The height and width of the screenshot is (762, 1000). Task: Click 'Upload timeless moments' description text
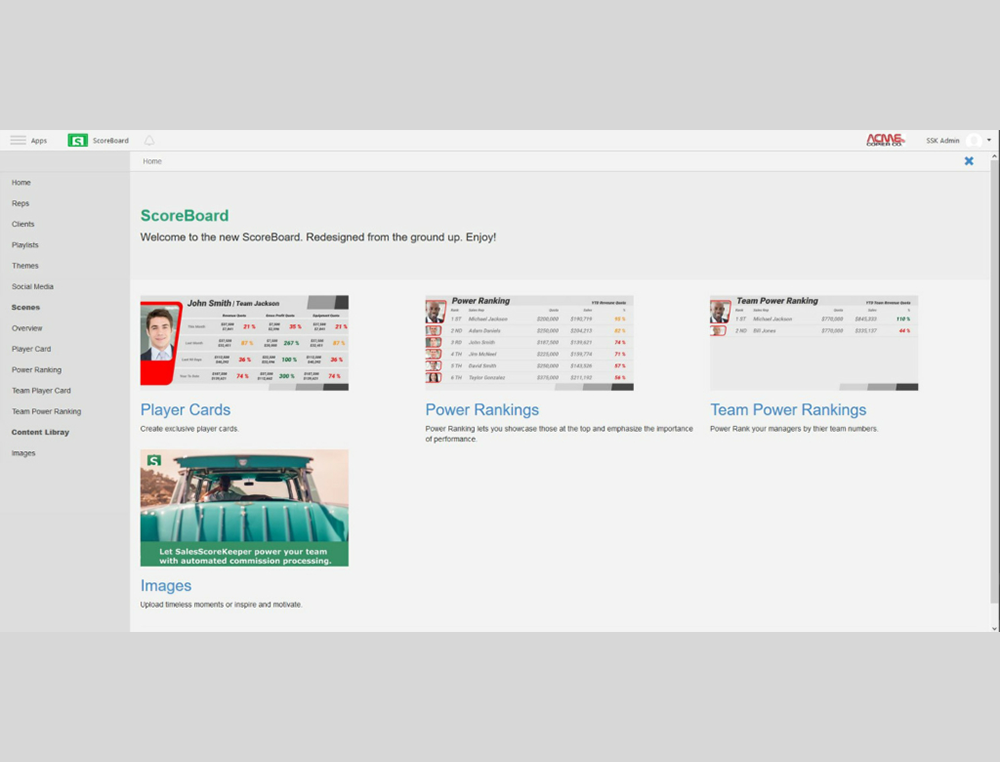pyautogui.click(x=221, y=604)
